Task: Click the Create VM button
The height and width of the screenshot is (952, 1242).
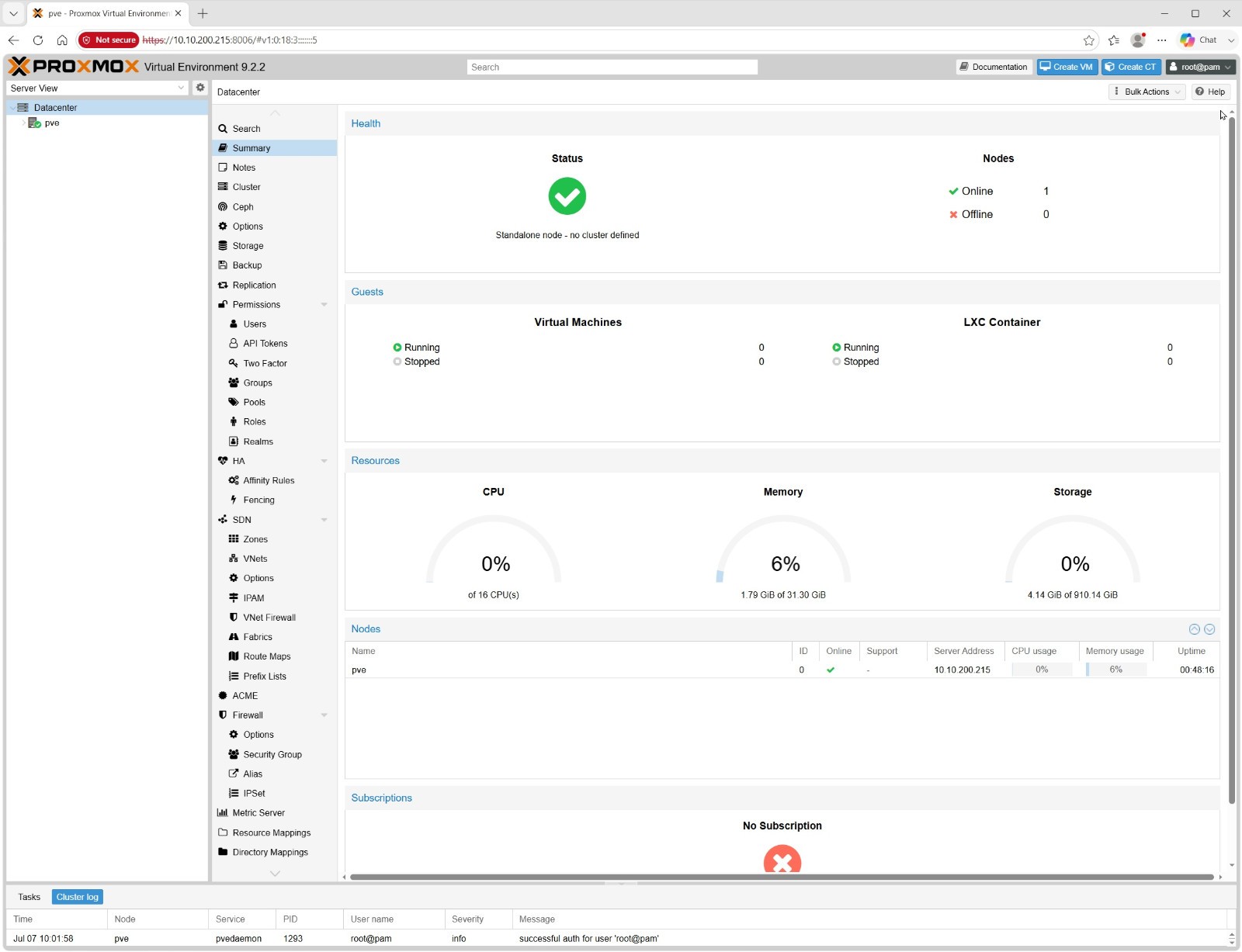Action: tap(1067, 67)
